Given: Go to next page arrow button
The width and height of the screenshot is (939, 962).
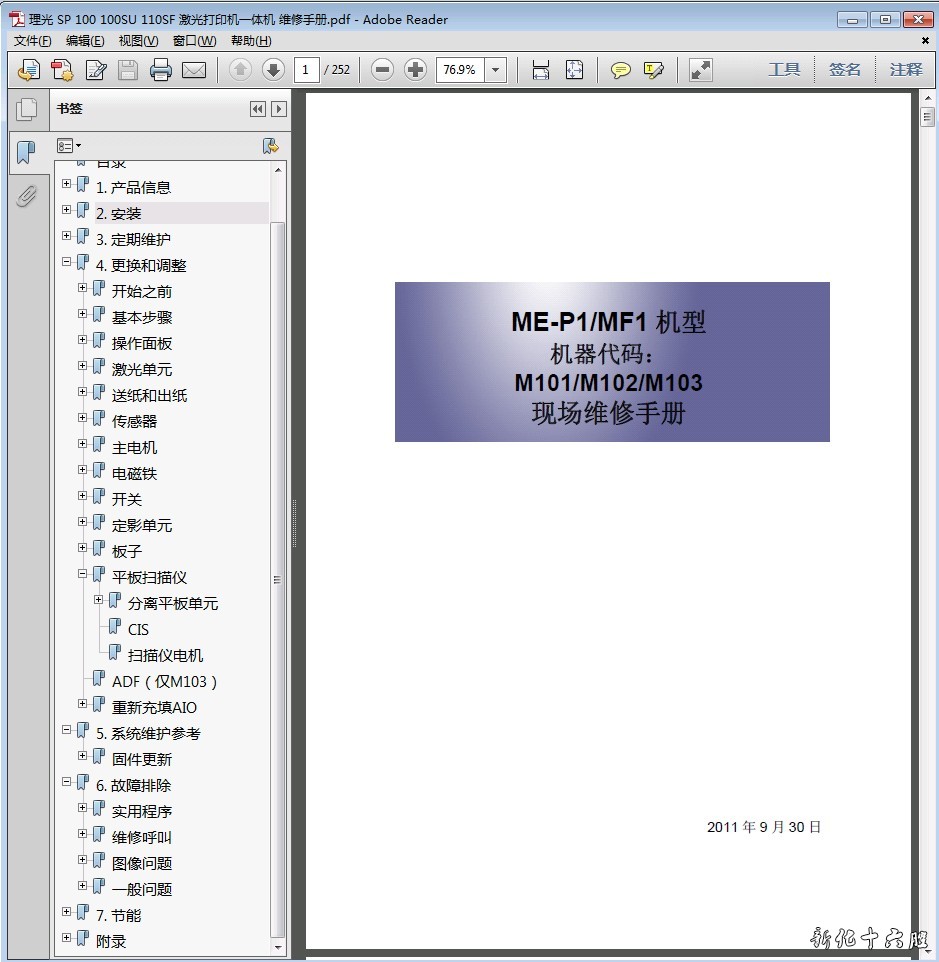Looking at the screenshot, I should [x=273, y=70].
